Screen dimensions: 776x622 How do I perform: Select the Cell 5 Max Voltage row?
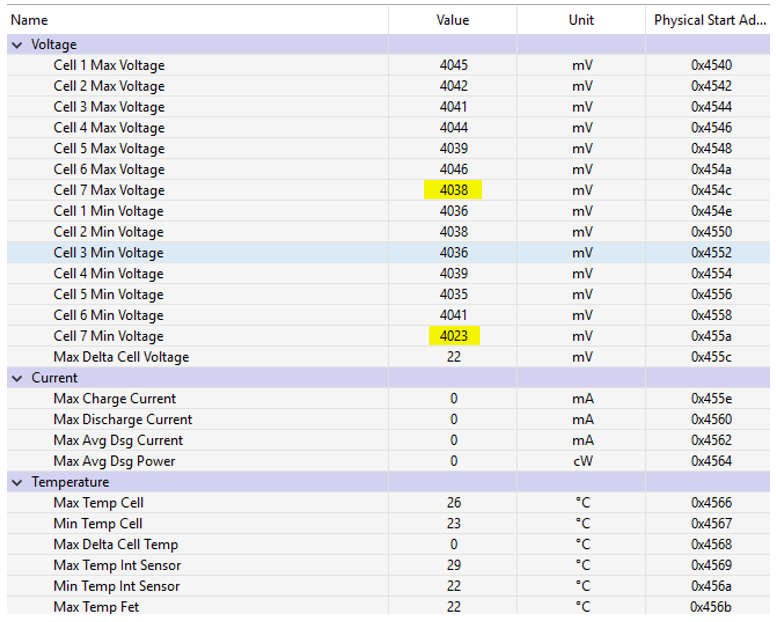point(388,148)
